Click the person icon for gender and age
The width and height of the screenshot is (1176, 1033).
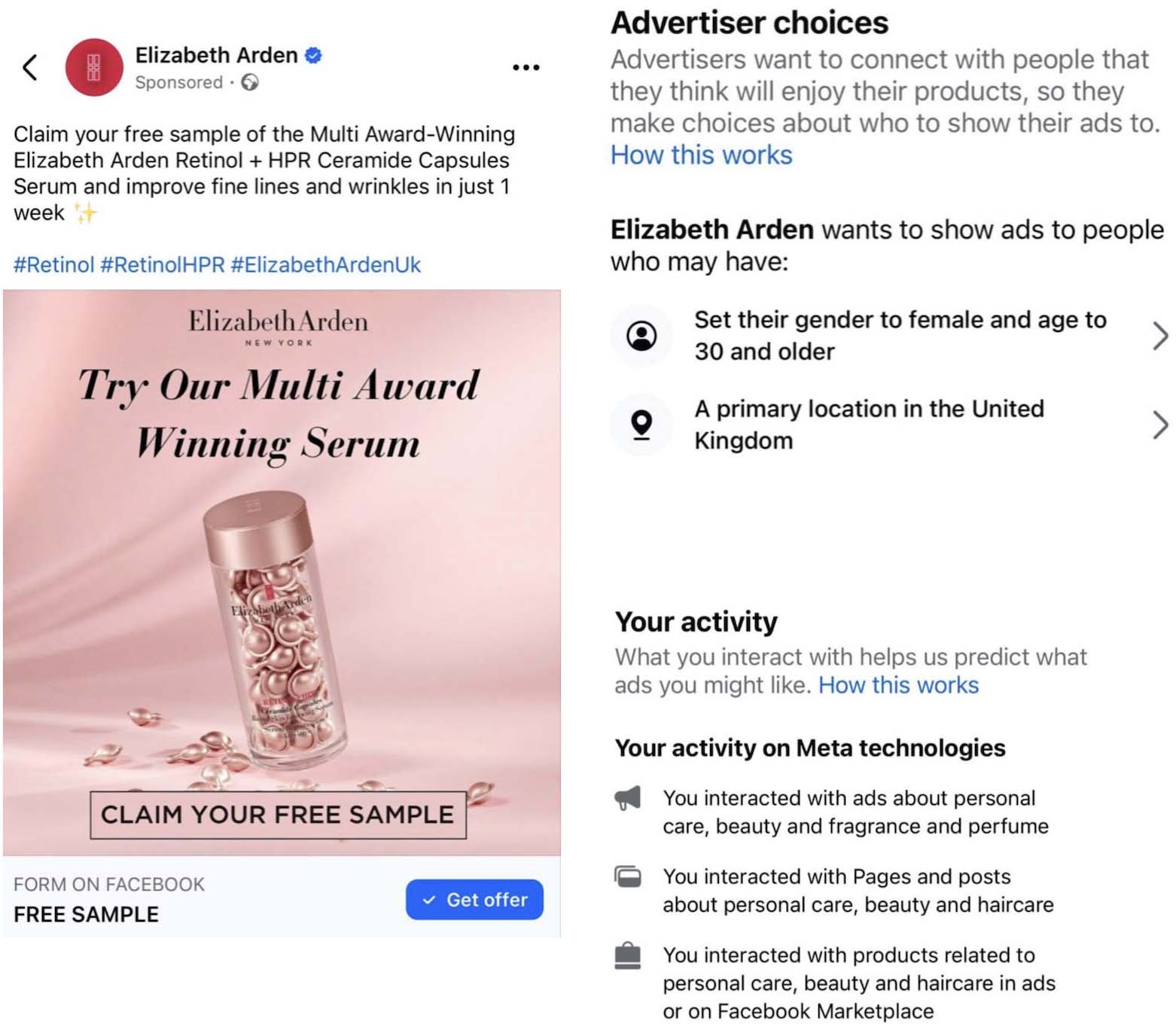click(641, 336)
